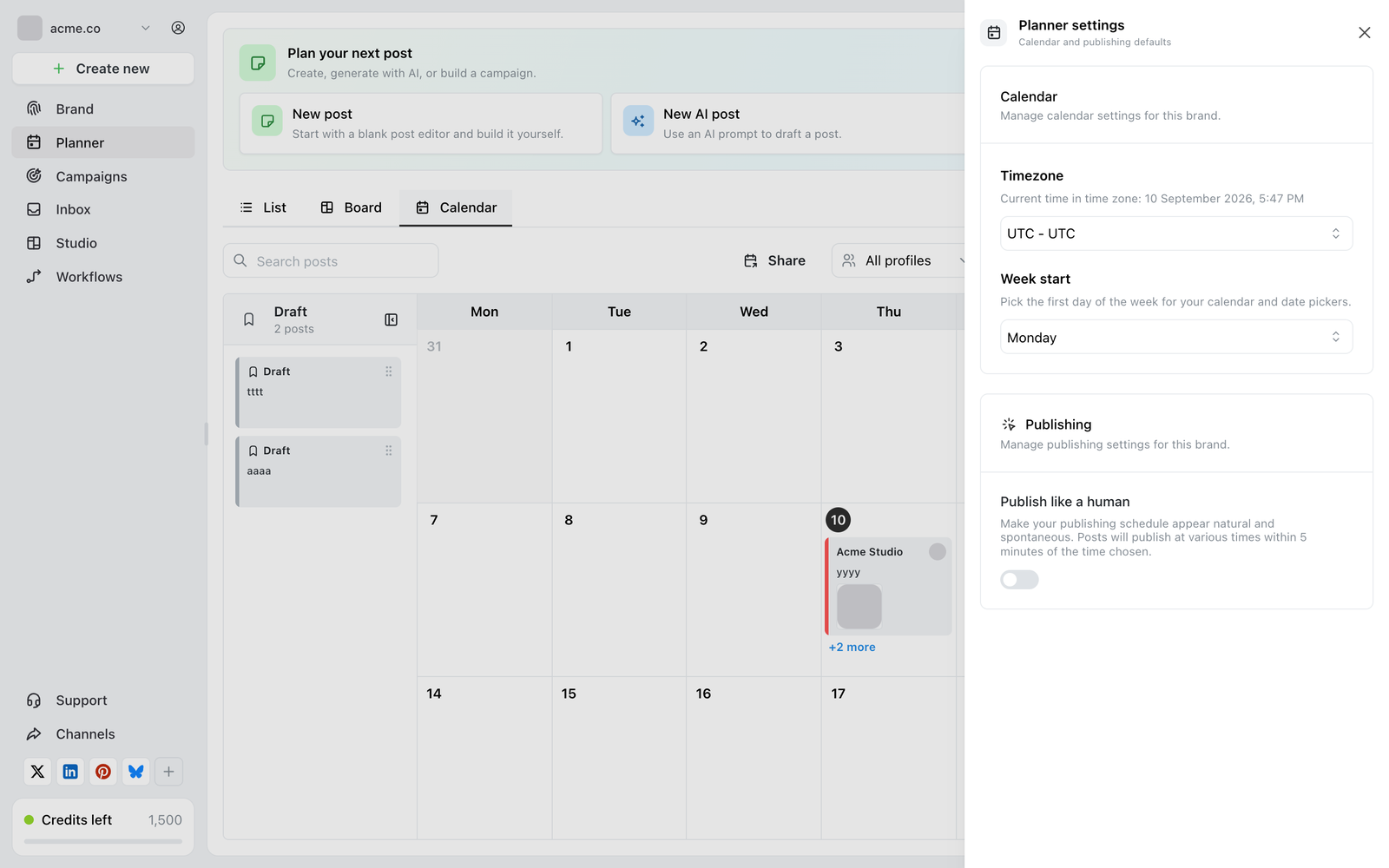Click the Share calendar button
This screenshot has height=868, width=1389.
[774, 260]
